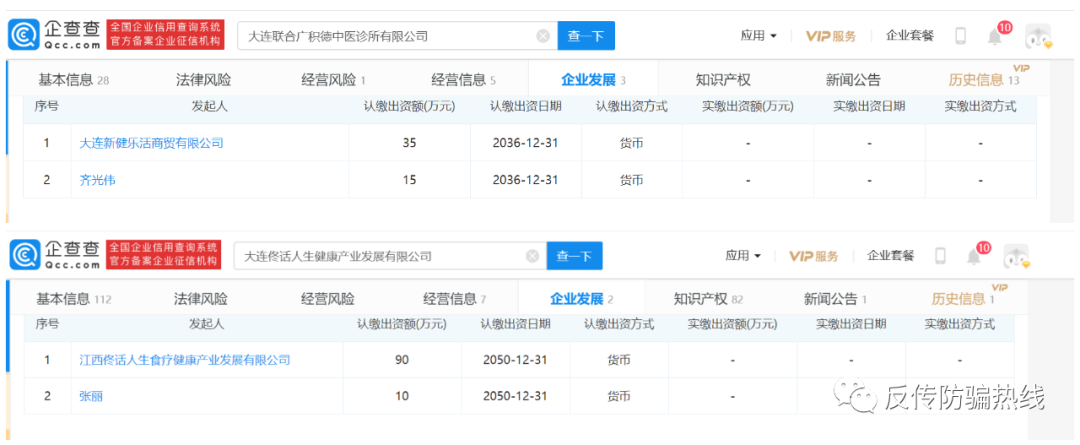Select 企业发展 3 tab
Viewport: 1080px width, 445px height.
(593, 80)
